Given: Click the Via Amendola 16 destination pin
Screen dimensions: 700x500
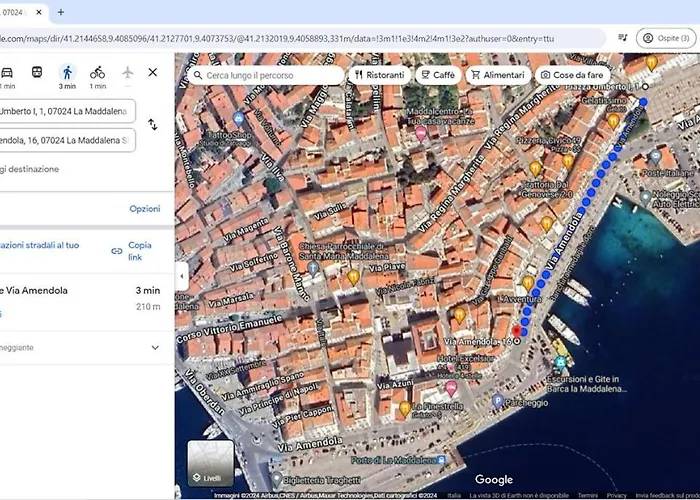Looking at the screenshot, I should point(518,331).
